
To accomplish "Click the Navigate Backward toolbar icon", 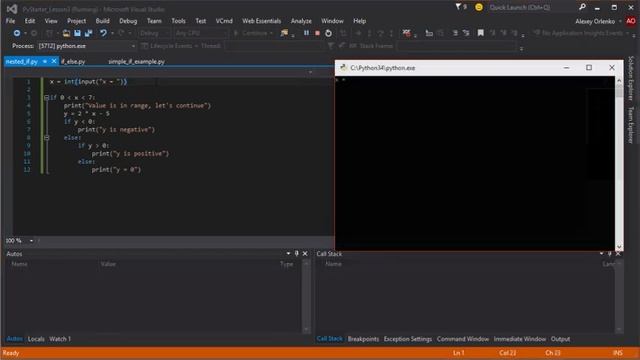I will point(16,33).
